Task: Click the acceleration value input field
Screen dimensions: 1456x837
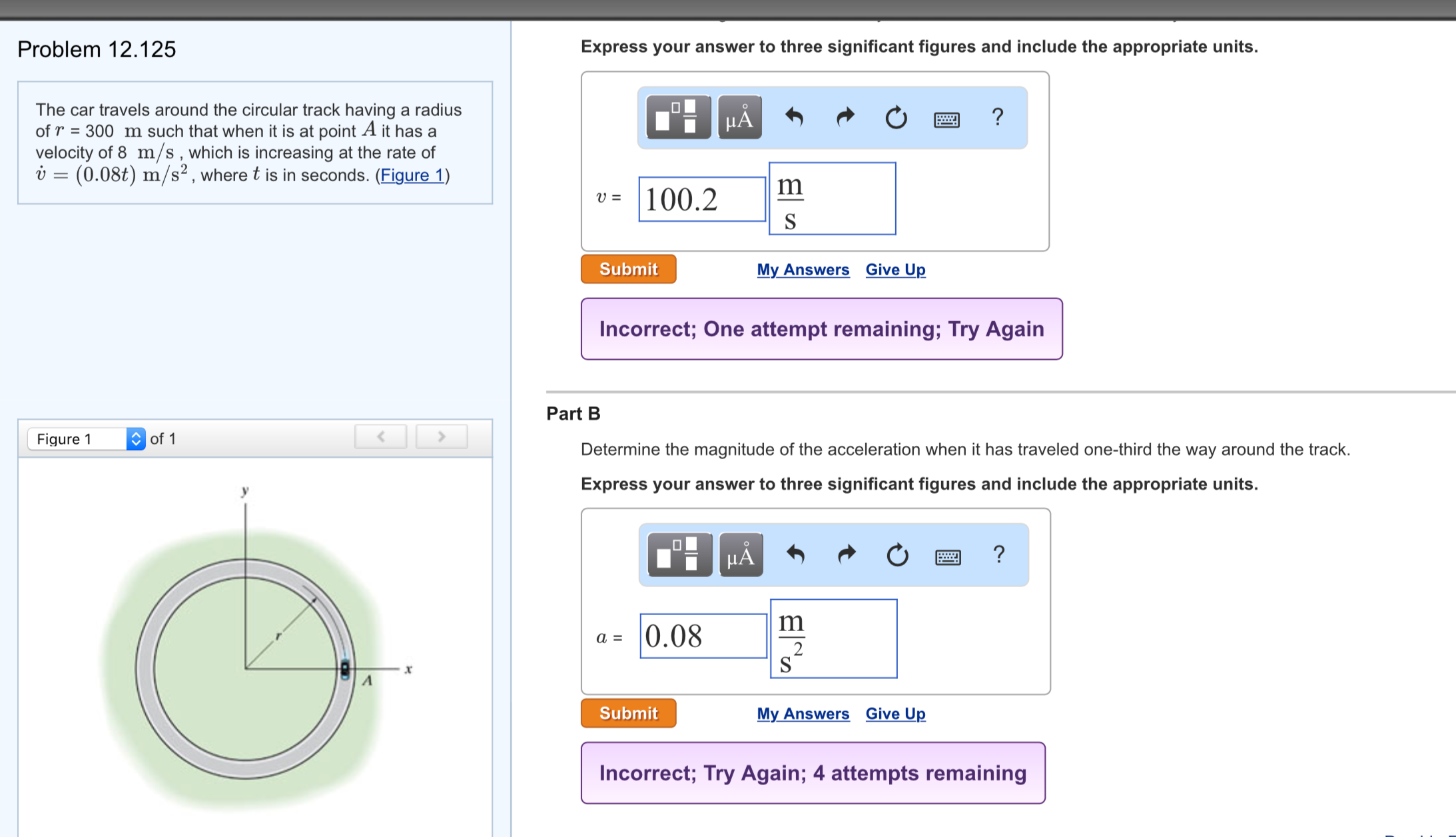Action: click(x=703, y=636)
